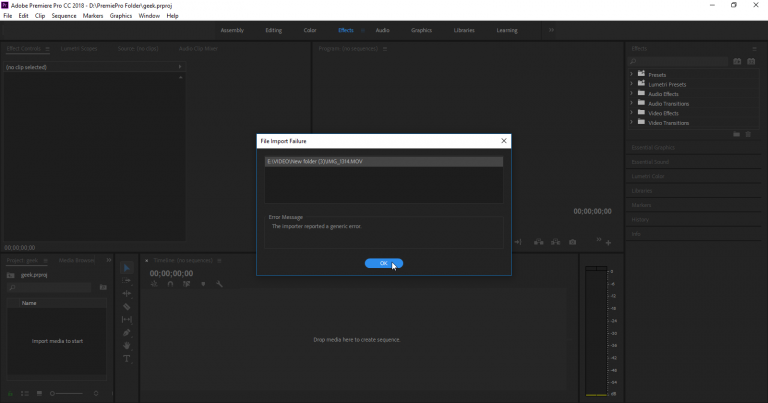Select the Type tool

pyautogui.click(x=126, y=359)
